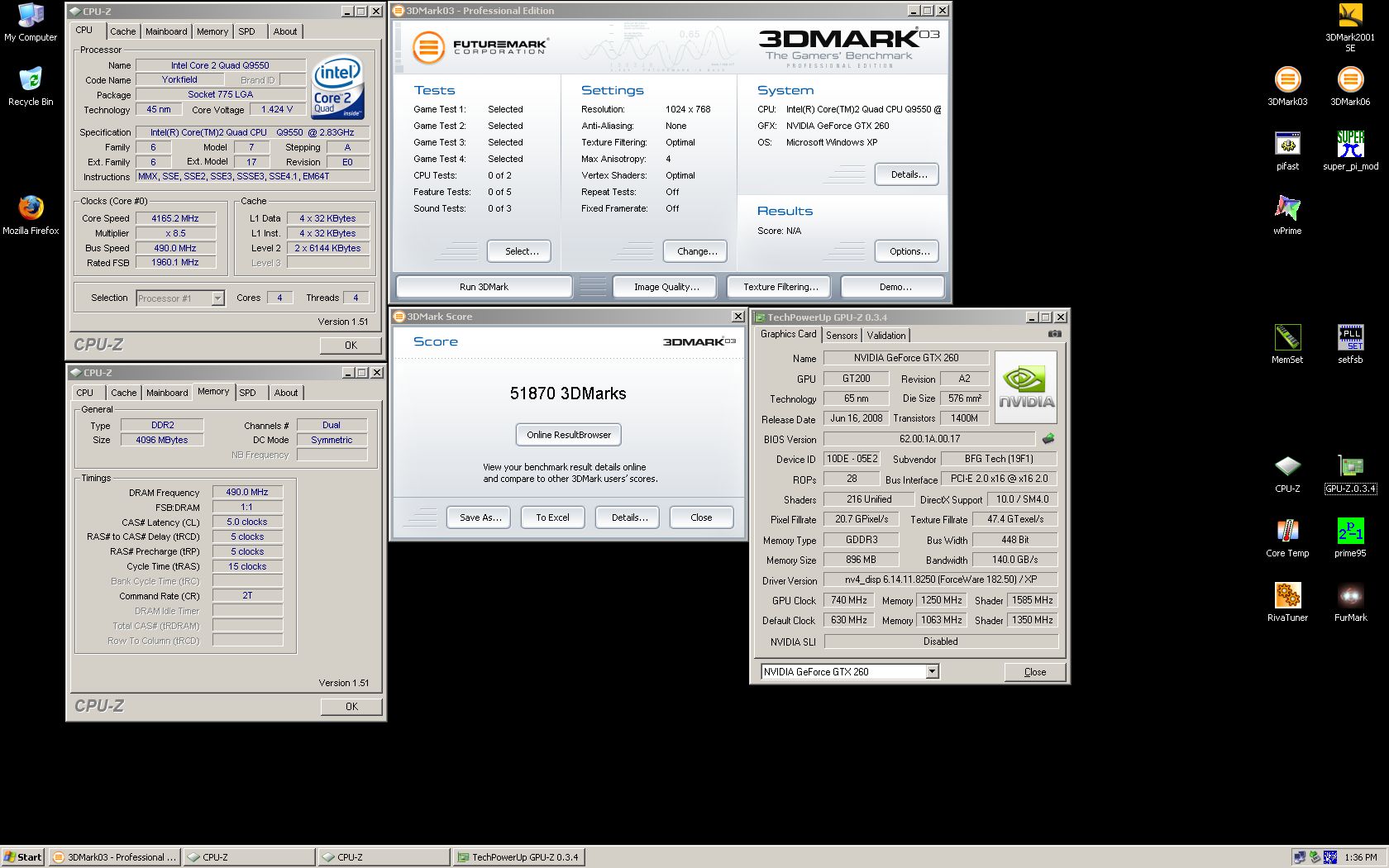Click Close button at bottom of GPU-Z
The height and width of the screenshot is (868, 1389).
[x=1035, y=672]
